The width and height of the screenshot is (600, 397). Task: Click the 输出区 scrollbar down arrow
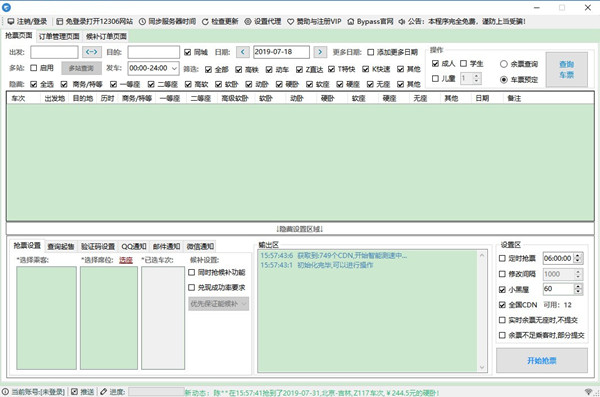coord(482,367)
